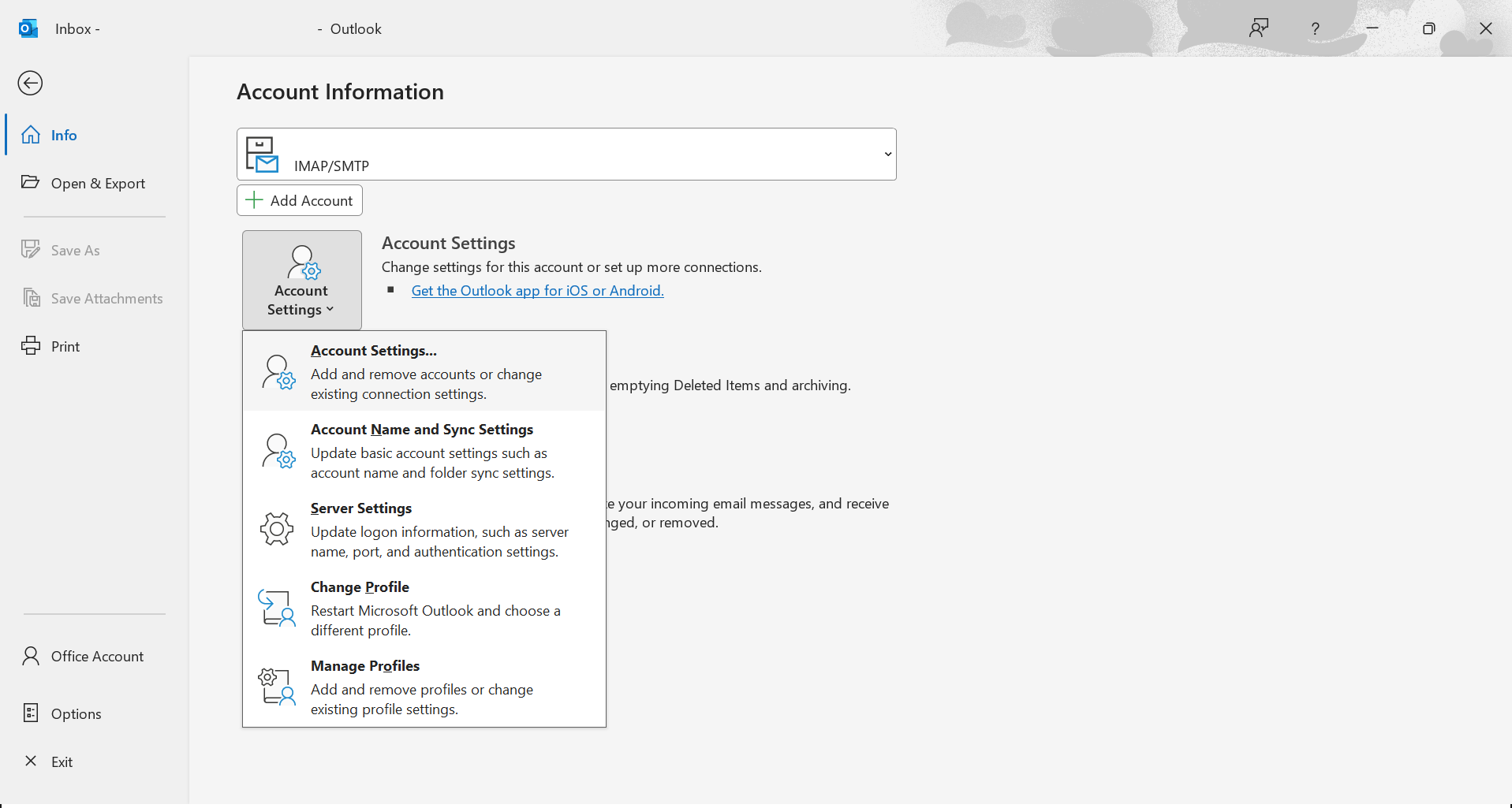Click the Save Attachments option
This screenshot has height=808, width=1512.
point(95,298)
